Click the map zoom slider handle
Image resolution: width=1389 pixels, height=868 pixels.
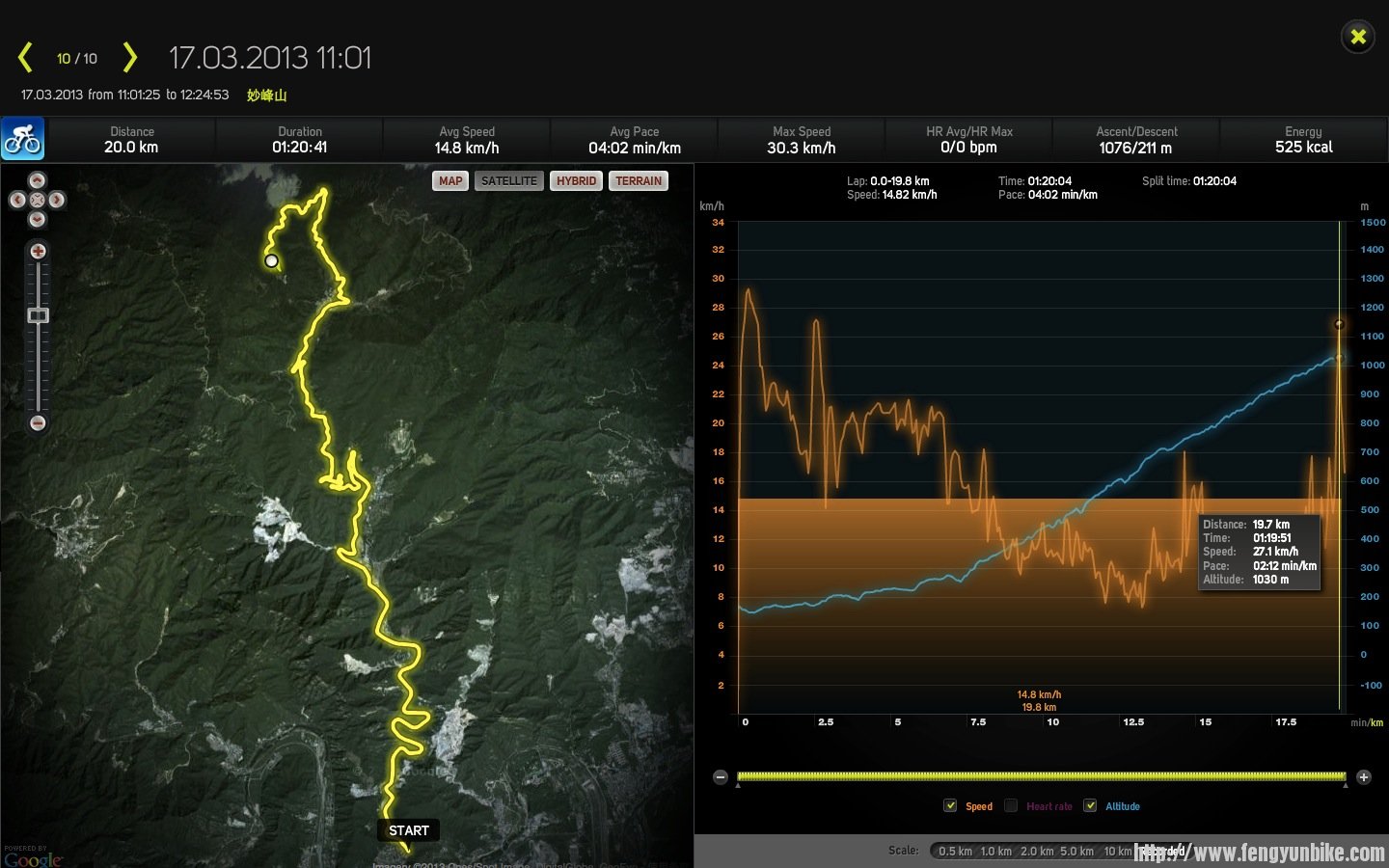coord(38,315)
